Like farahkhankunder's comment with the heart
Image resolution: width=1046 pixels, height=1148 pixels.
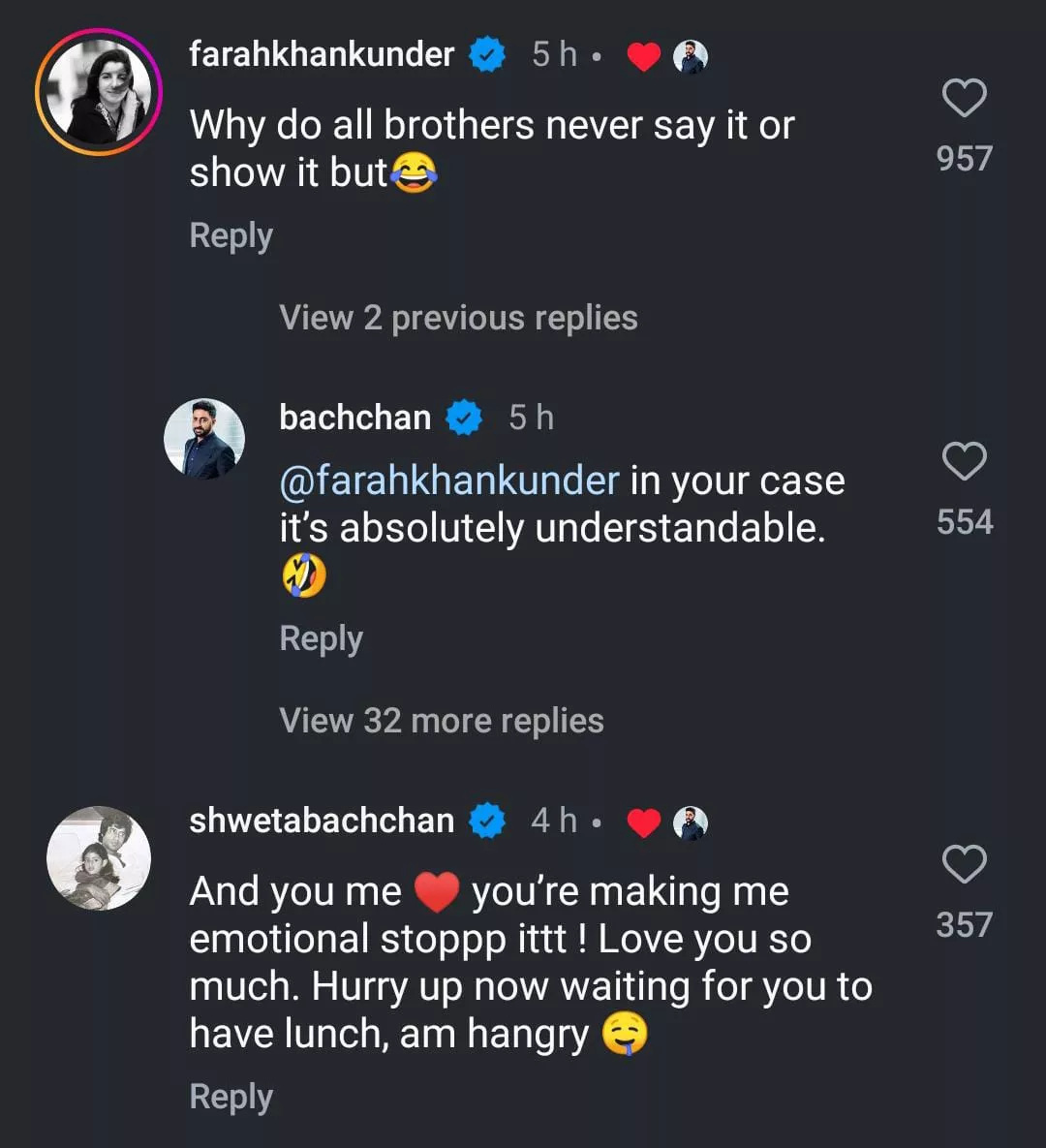coord(964,99)
